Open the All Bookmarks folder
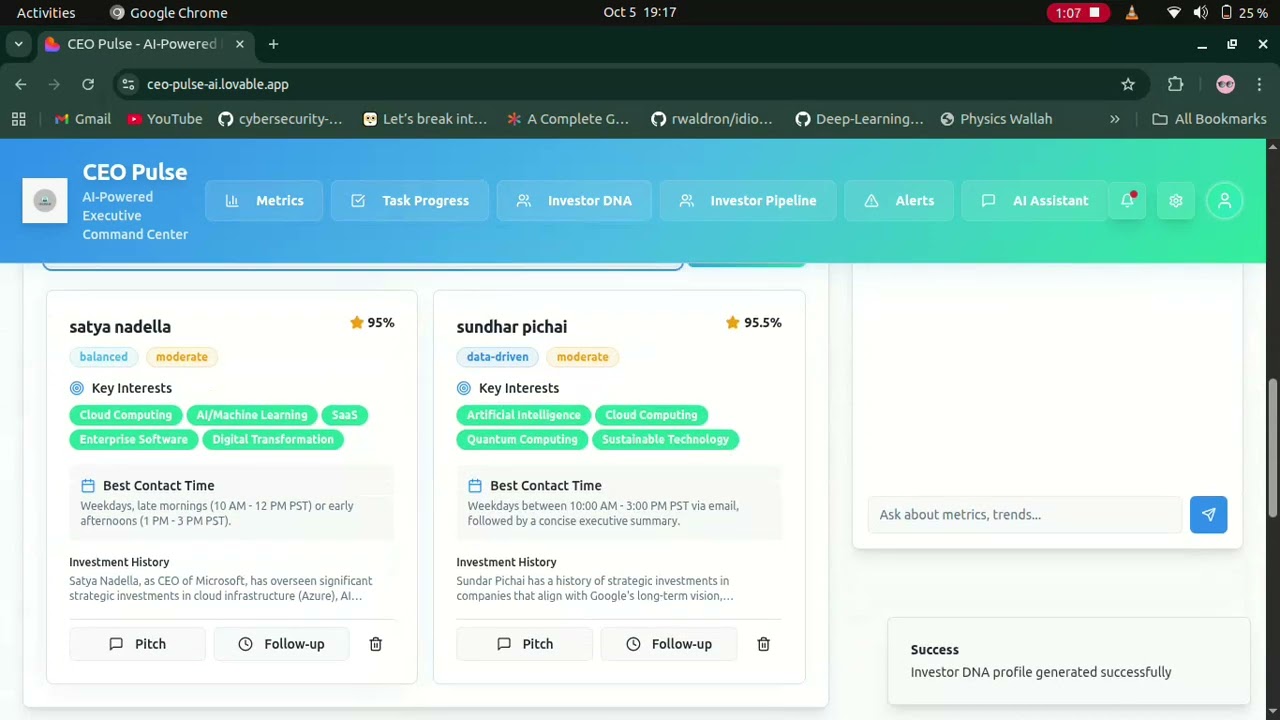 tap(1209, 119)
